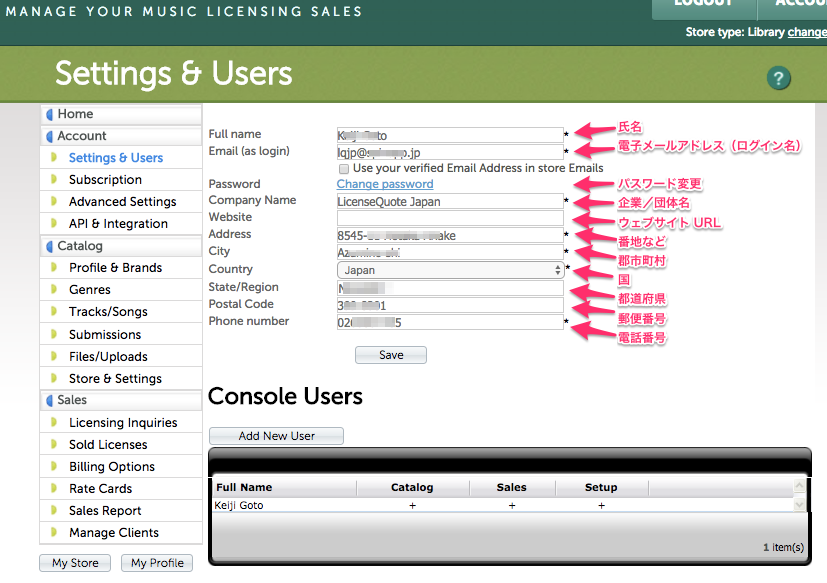Screen dimensions: 827x583
Task: Click the arrow icon beside Genres
Action: (55, 290)
